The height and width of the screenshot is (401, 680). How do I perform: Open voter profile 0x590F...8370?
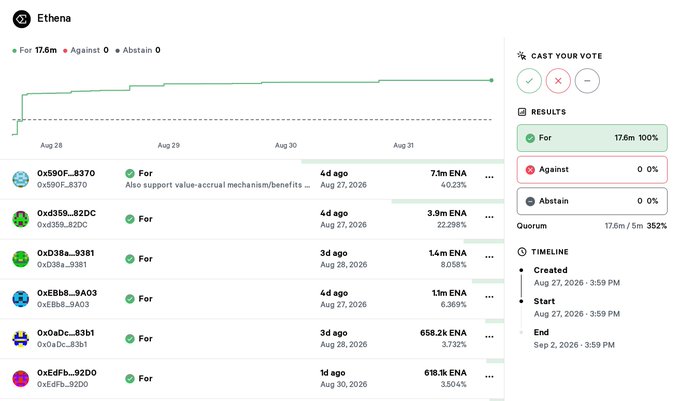click(66, 173)
